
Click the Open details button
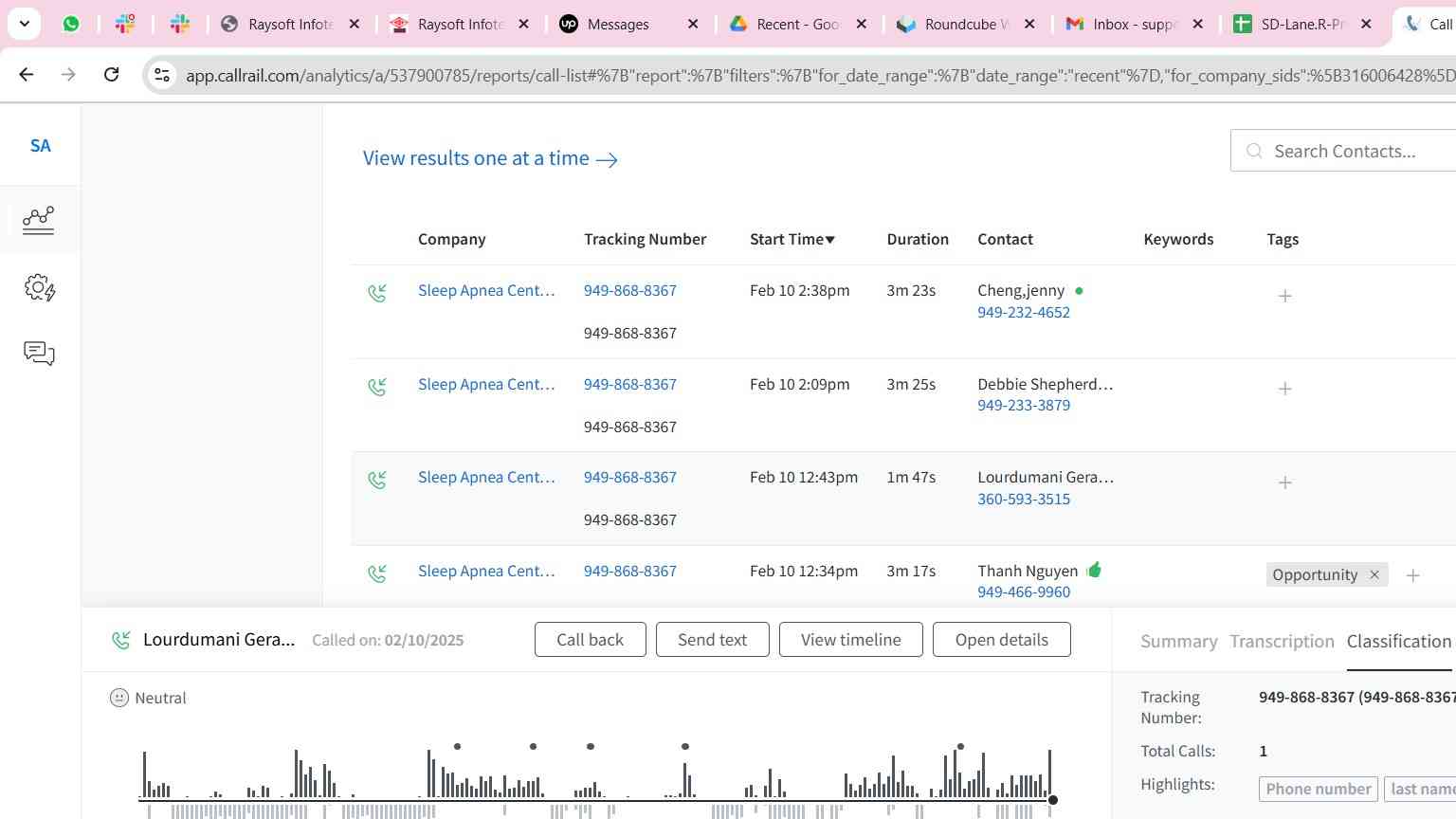click(1002, 640)
